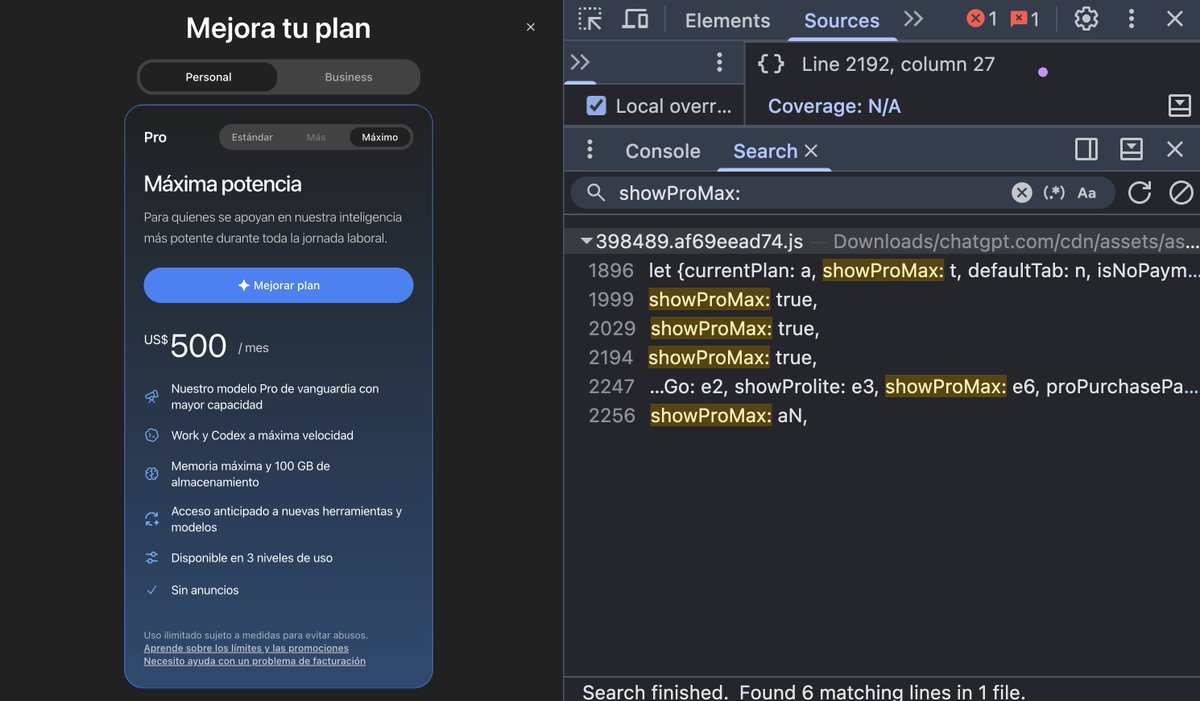Close the Mejora tu plan dialog
The width and height of the screenshot is (1200, 701).
point(530,28)
